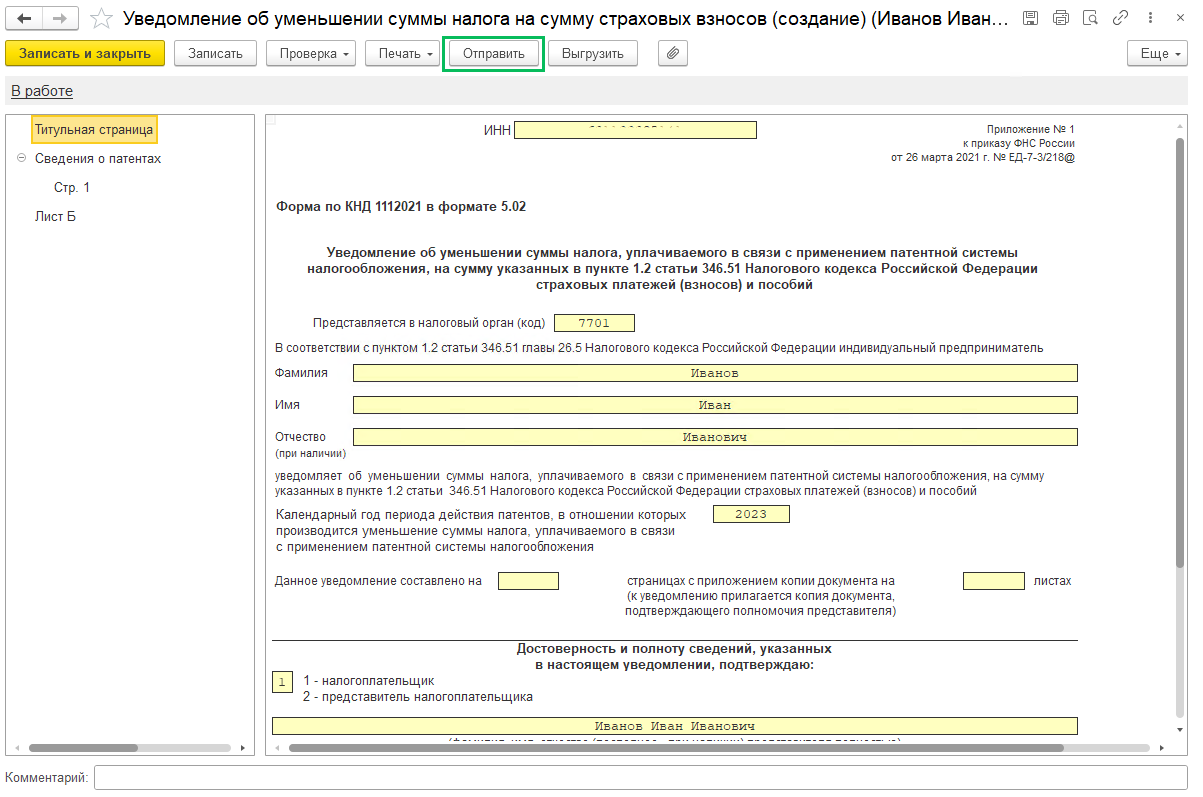1203x797 pixels.
Task: Click the printer icon in the title bar
Action: [x=1061, y=19]
